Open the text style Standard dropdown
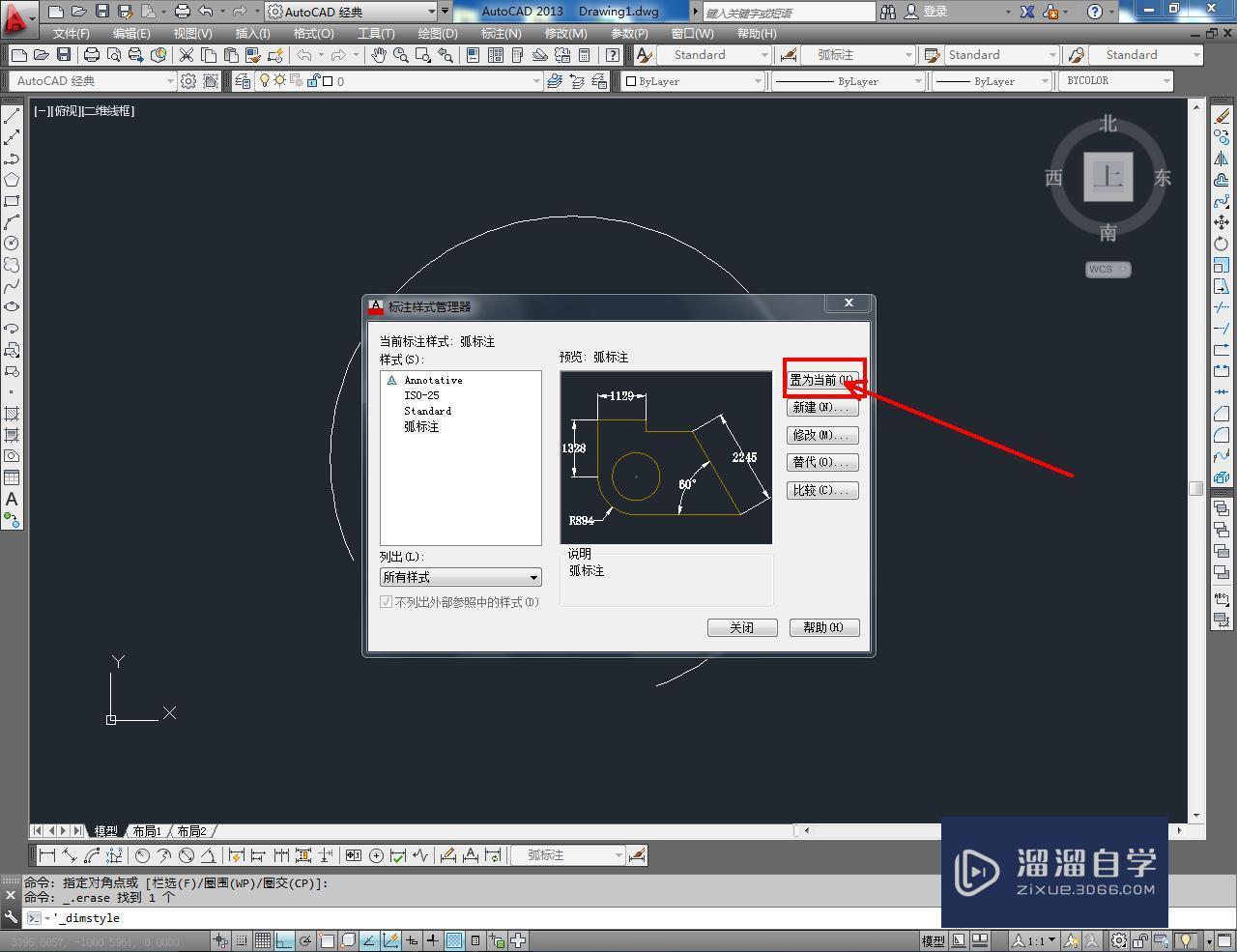The width and height of the screenshot is (1237, 952). (x=712, y=55)
